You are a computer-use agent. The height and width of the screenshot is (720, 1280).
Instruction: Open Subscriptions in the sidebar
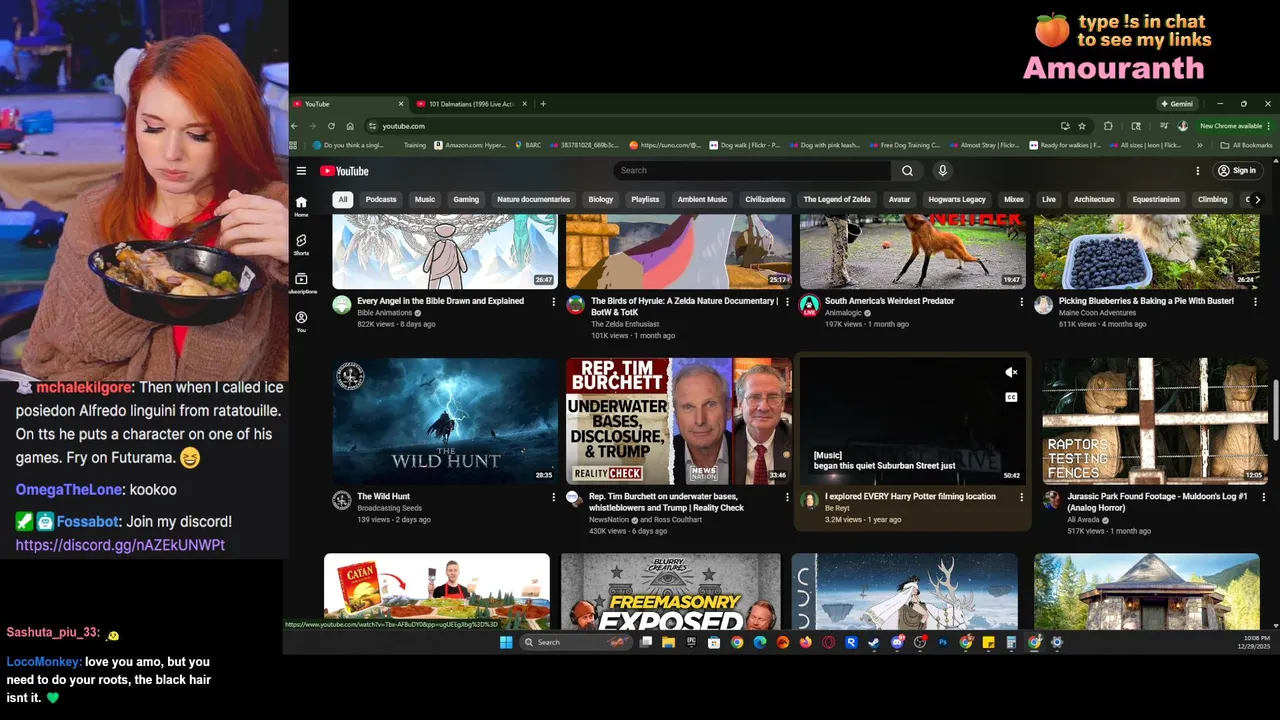pos(301,283)
